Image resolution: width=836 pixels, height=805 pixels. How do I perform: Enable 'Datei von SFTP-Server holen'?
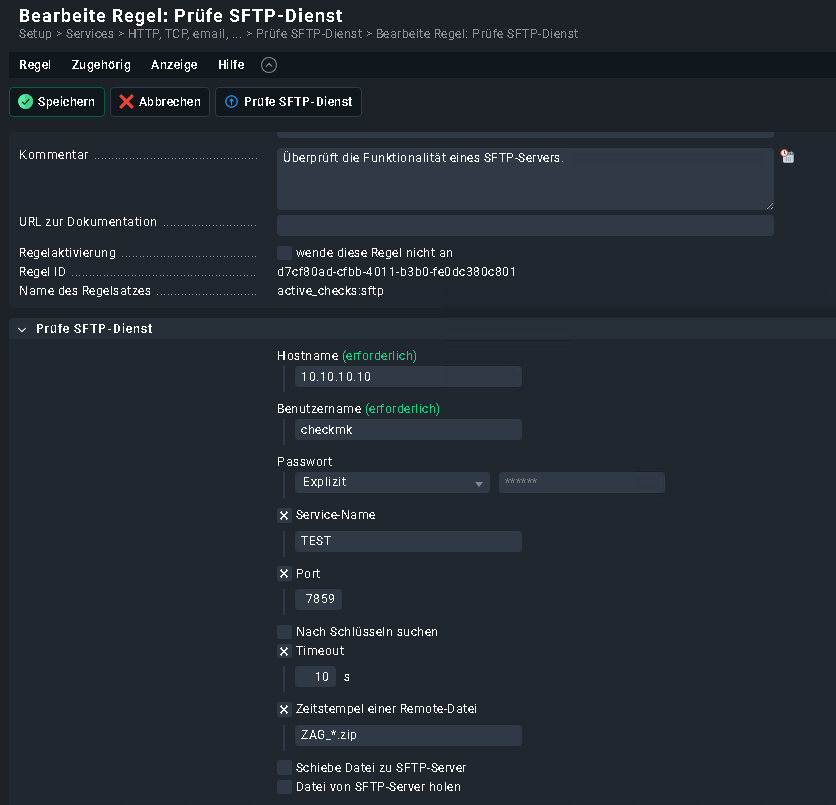(284, 787)
